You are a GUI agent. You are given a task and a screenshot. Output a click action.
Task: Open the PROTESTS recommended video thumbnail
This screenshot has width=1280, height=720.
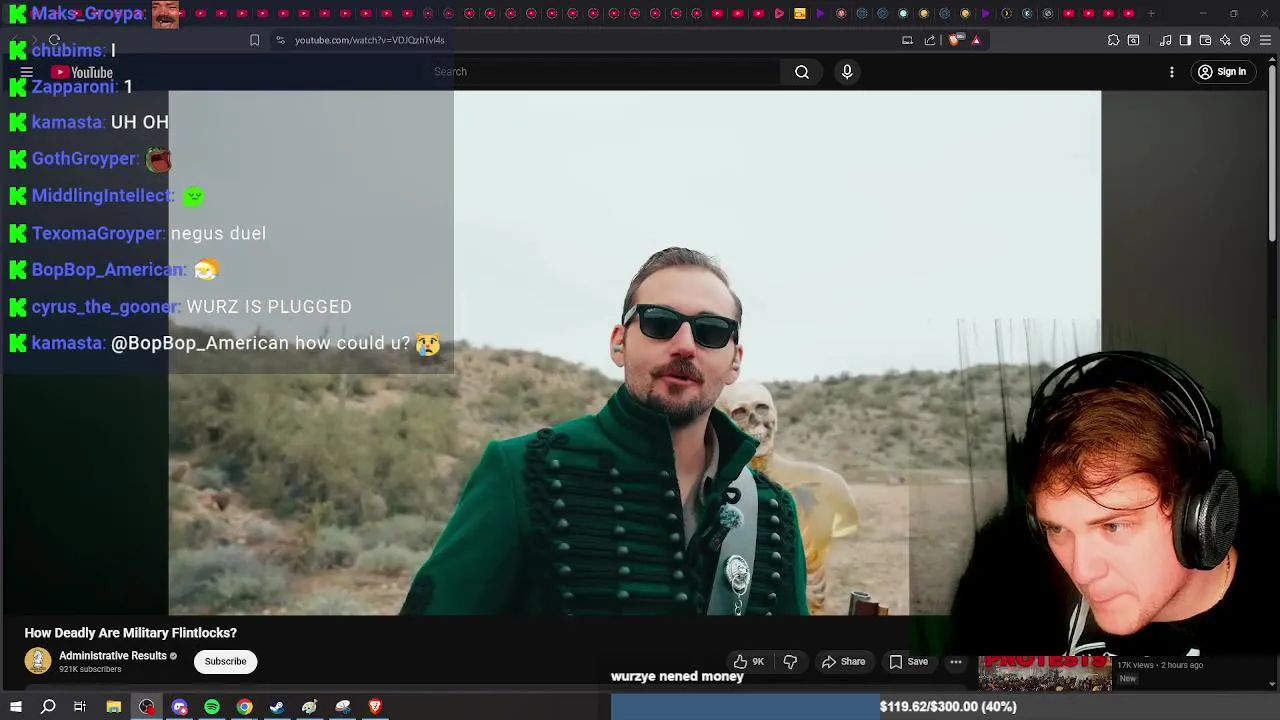pos(1044,673)
